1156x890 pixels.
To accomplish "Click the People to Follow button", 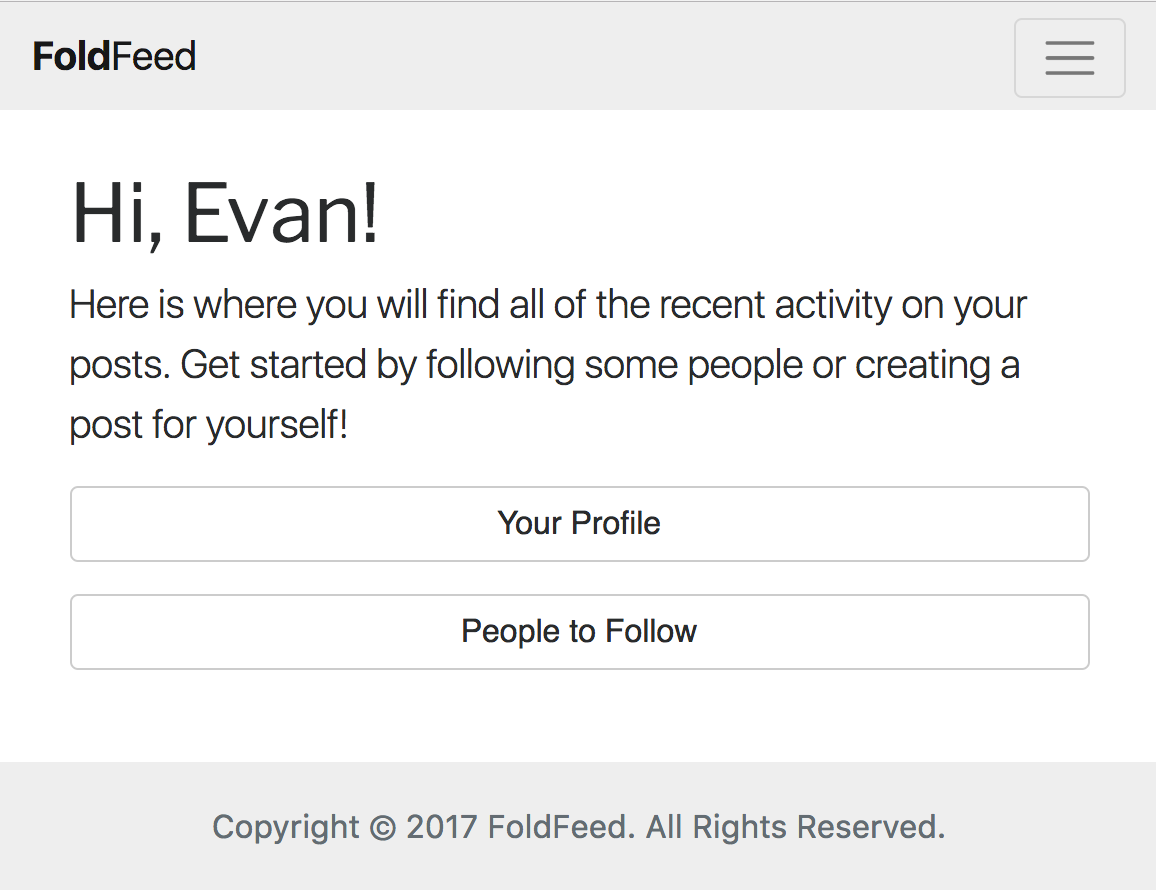I will coord(579,632).
